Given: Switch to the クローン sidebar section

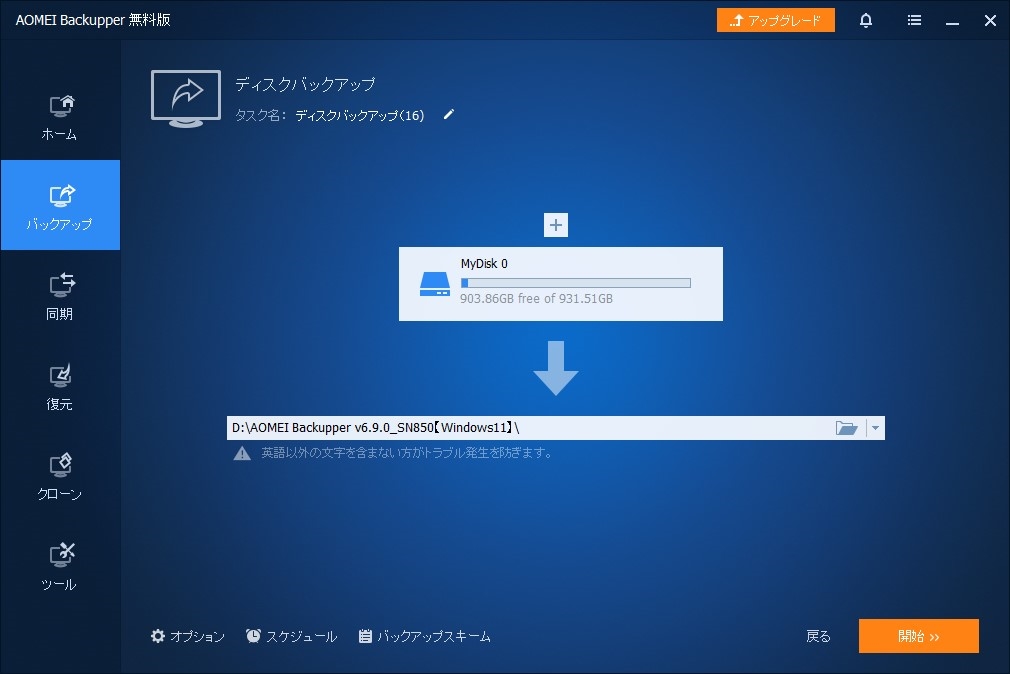Looking at the screenshot, I should coord(60,476).
